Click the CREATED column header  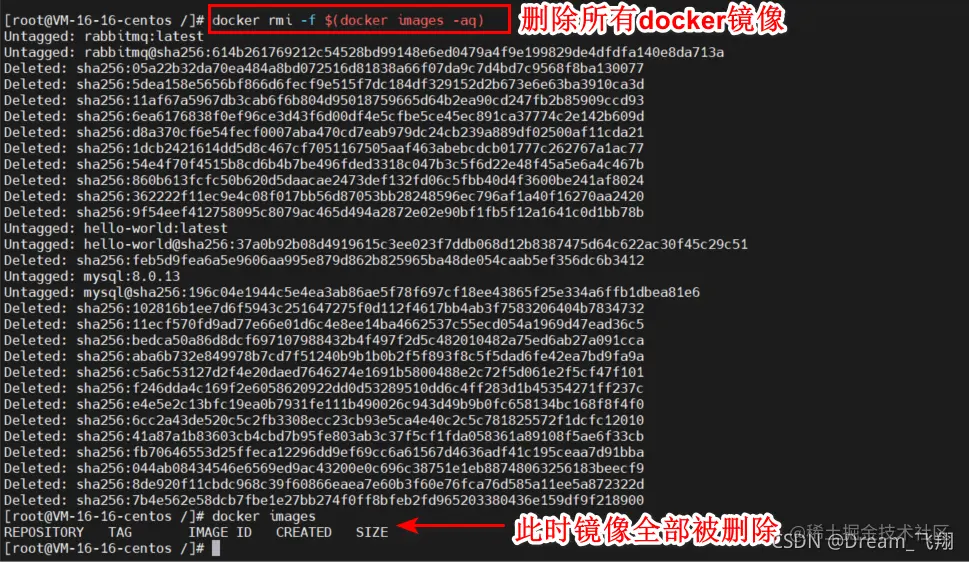tap(303, 532)
